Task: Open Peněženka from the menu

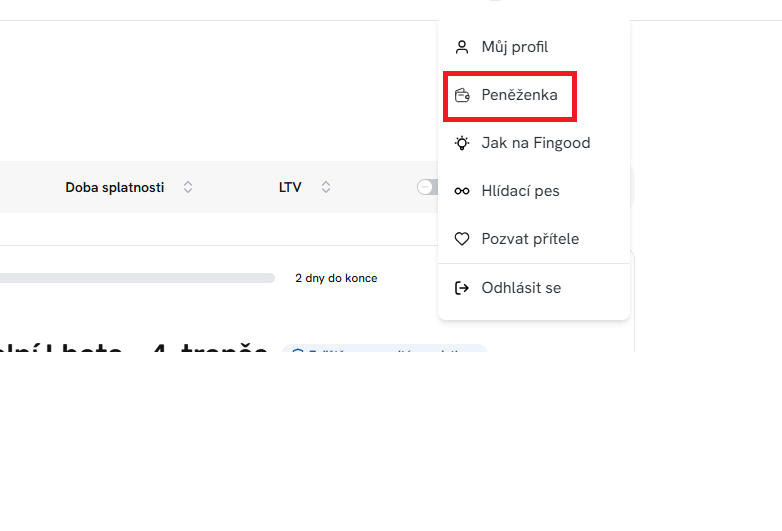Action: [519, 95]
